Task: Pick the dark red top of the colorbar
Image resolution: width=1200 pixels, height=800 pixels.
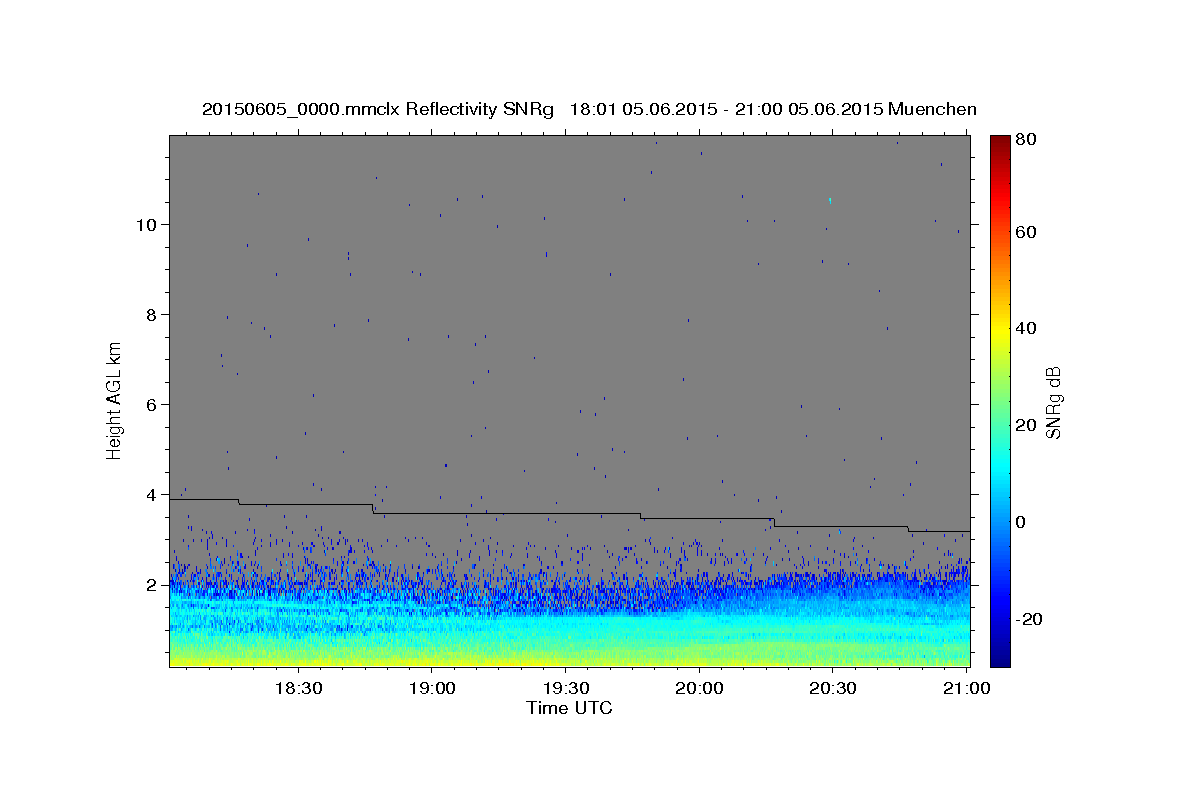Action: point(1000,143)
